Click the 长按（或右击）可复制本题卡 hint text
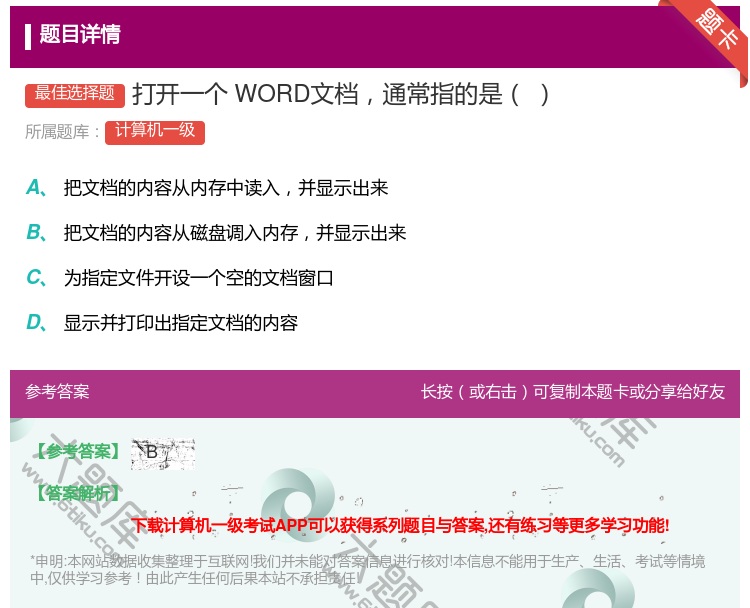 click(573, 392)
